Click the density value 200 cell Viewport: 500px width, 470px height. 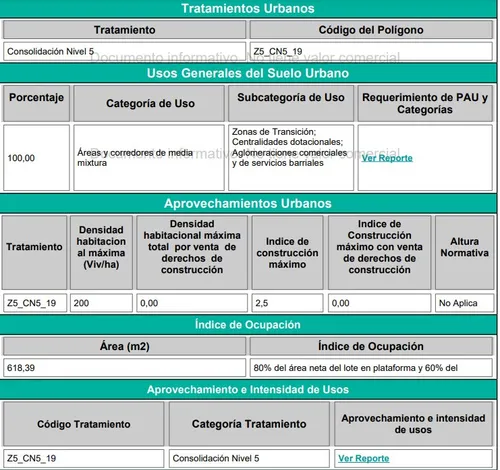pos(101,303)
